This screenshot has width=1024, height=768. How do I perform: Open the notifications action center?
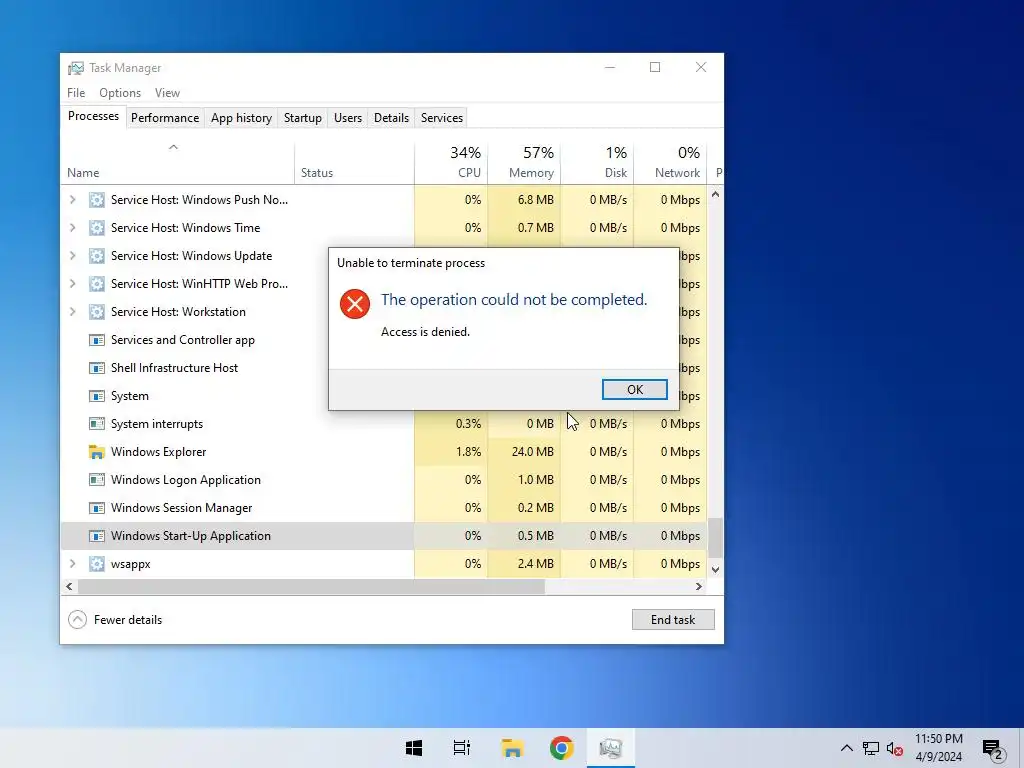pyautogui.click(x=993, y=748)
